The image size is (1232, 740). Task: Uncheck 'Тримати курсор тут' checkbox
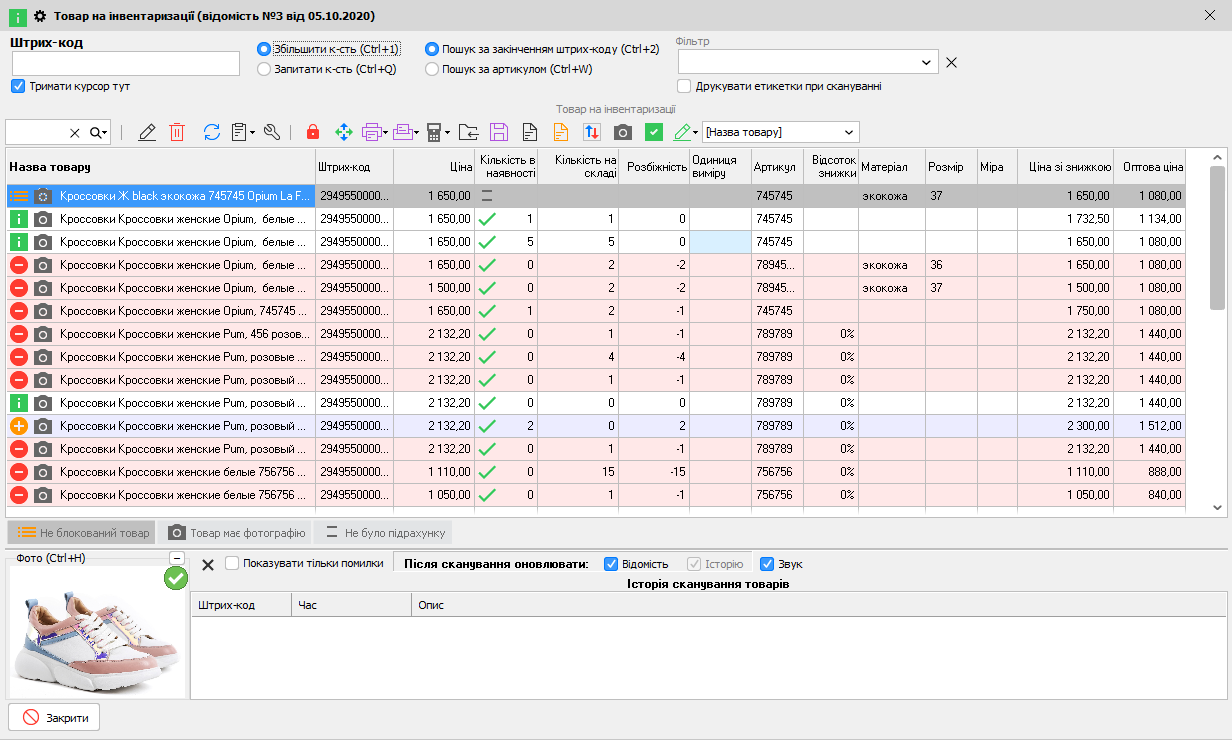(x=18, y=86)
